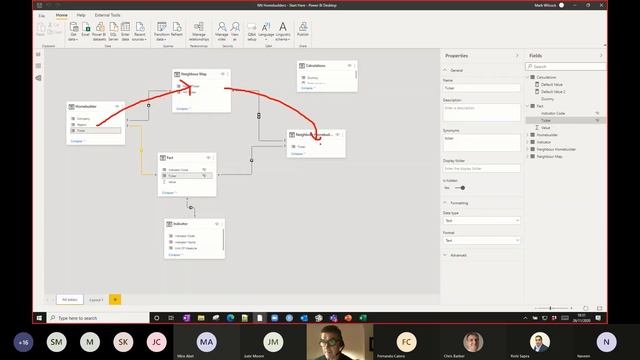The width and height of the screenshot is (640, 360).
Task: Select the Layout 1 tab
Action: tap(96, 300)
